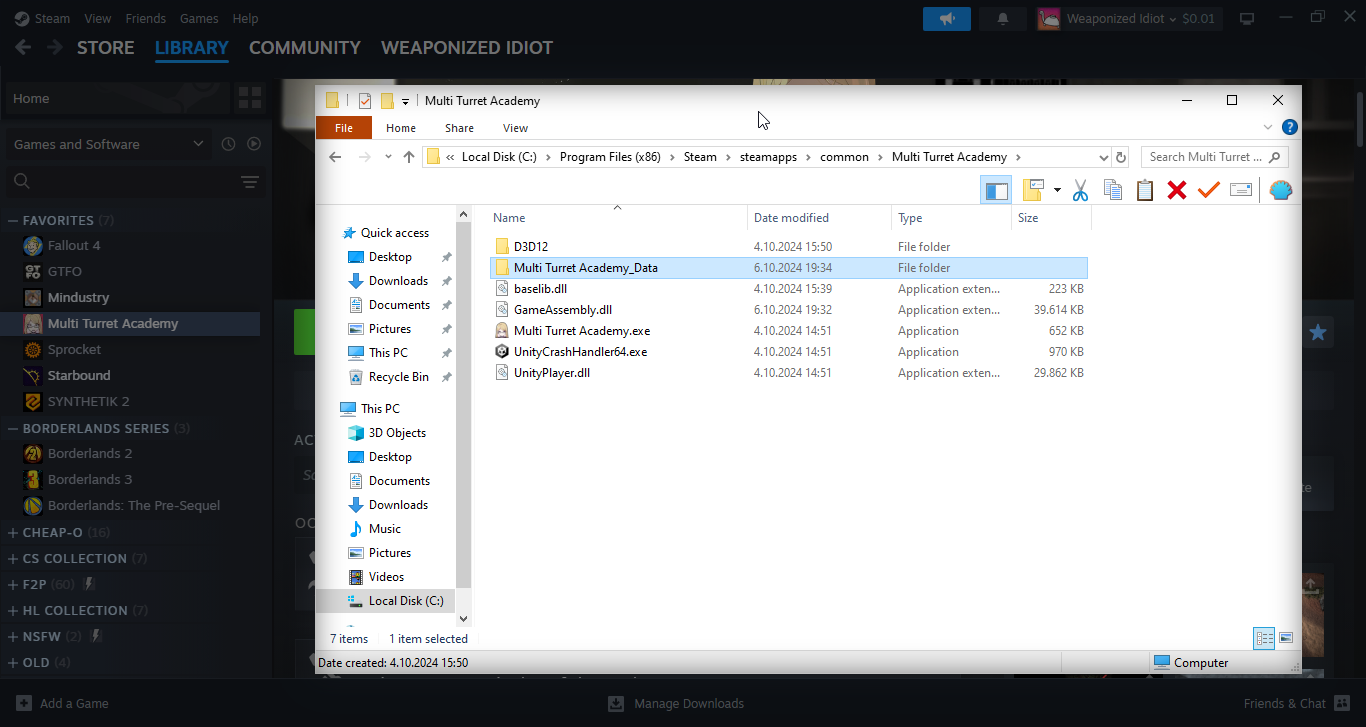Collapse the FAVORITES category in Steam
The image size is (1366, 727).
tap(13, 220)
